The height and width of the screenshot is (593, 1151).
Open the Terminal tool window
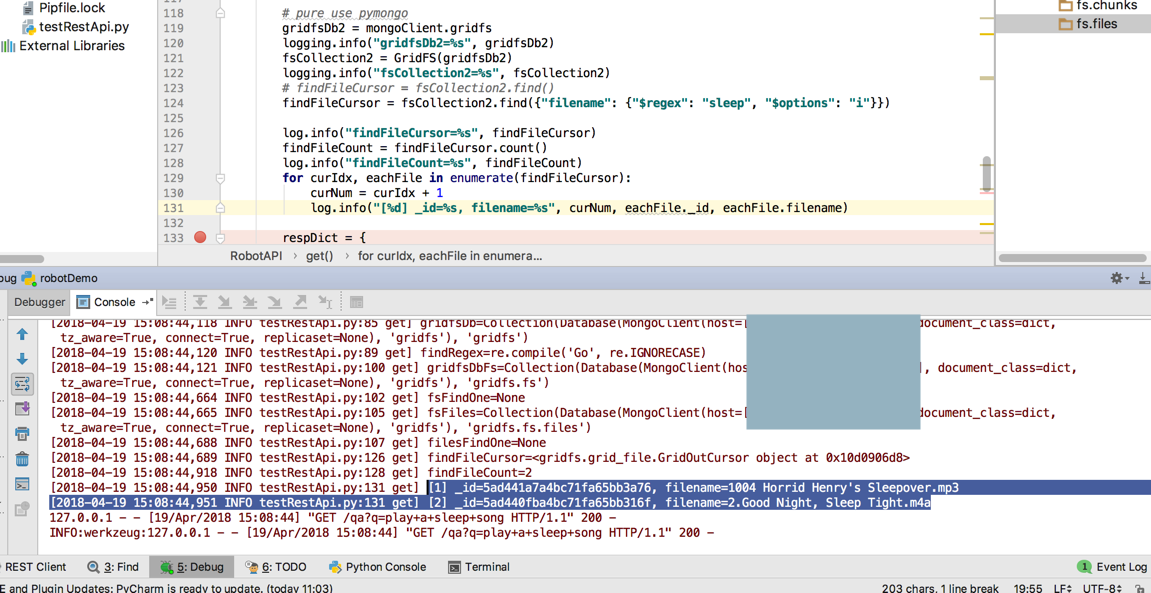478,567
